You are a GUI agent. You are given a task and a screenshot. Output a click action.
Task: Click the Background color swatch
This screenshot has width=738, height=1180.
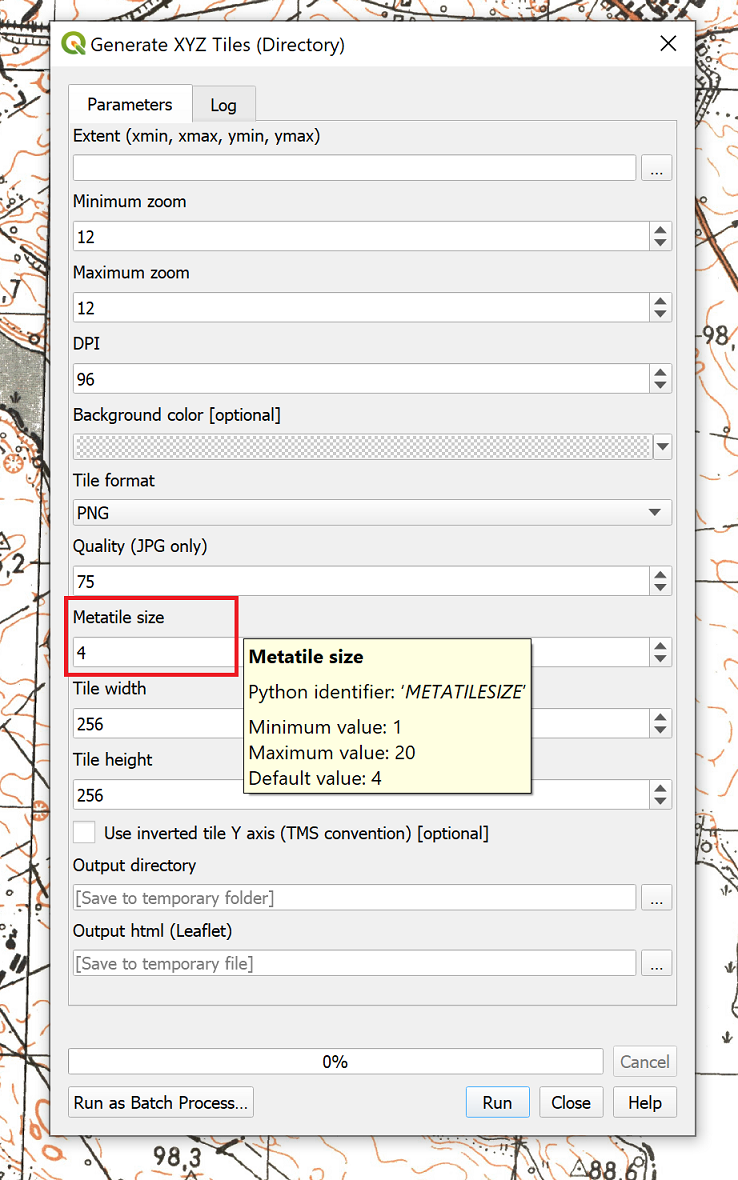362,447
